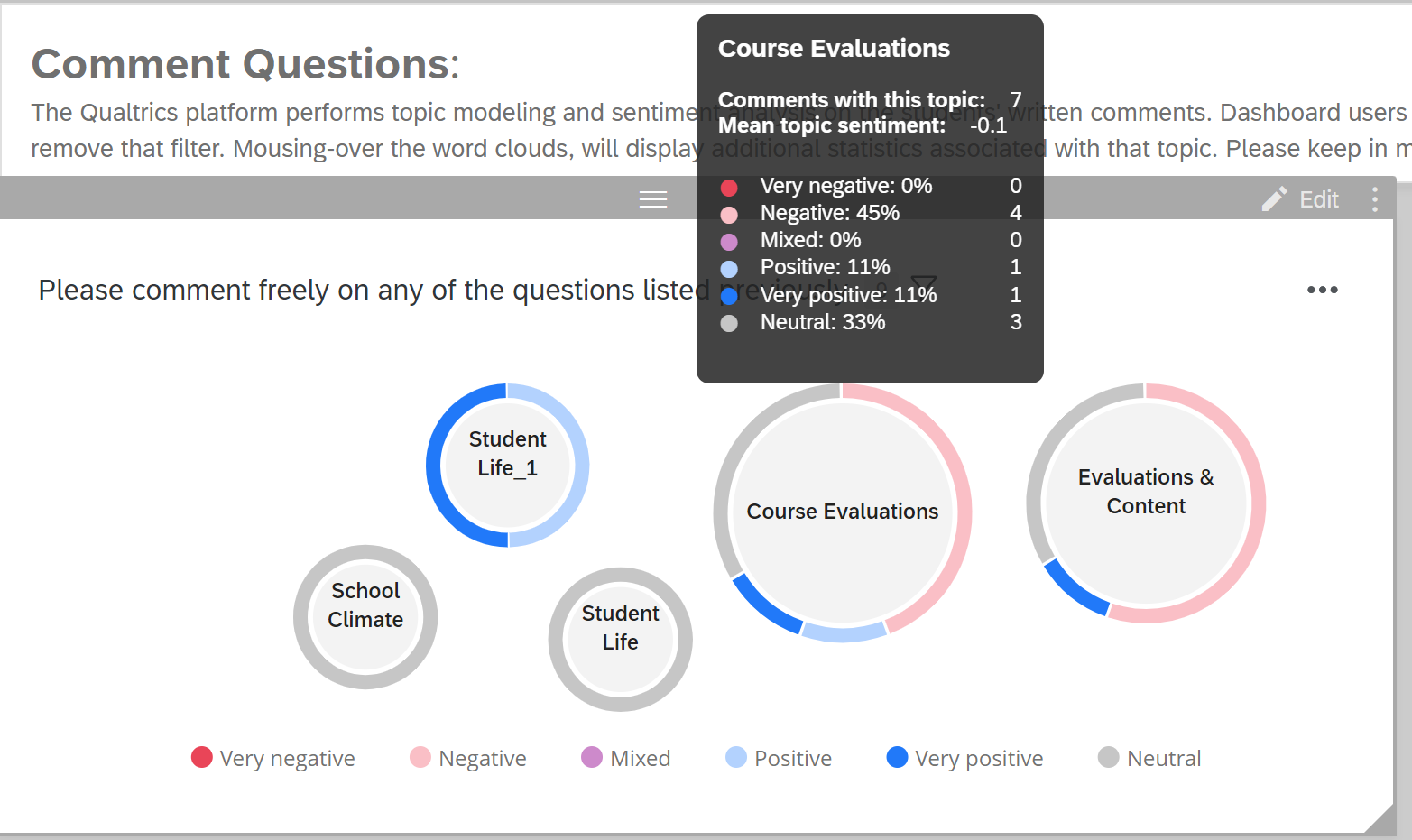The height and width of the screenshot is (840, 1412).
Task: Click the widget drag handle lines
Action: pyautogui.click(x=653, y=199)
